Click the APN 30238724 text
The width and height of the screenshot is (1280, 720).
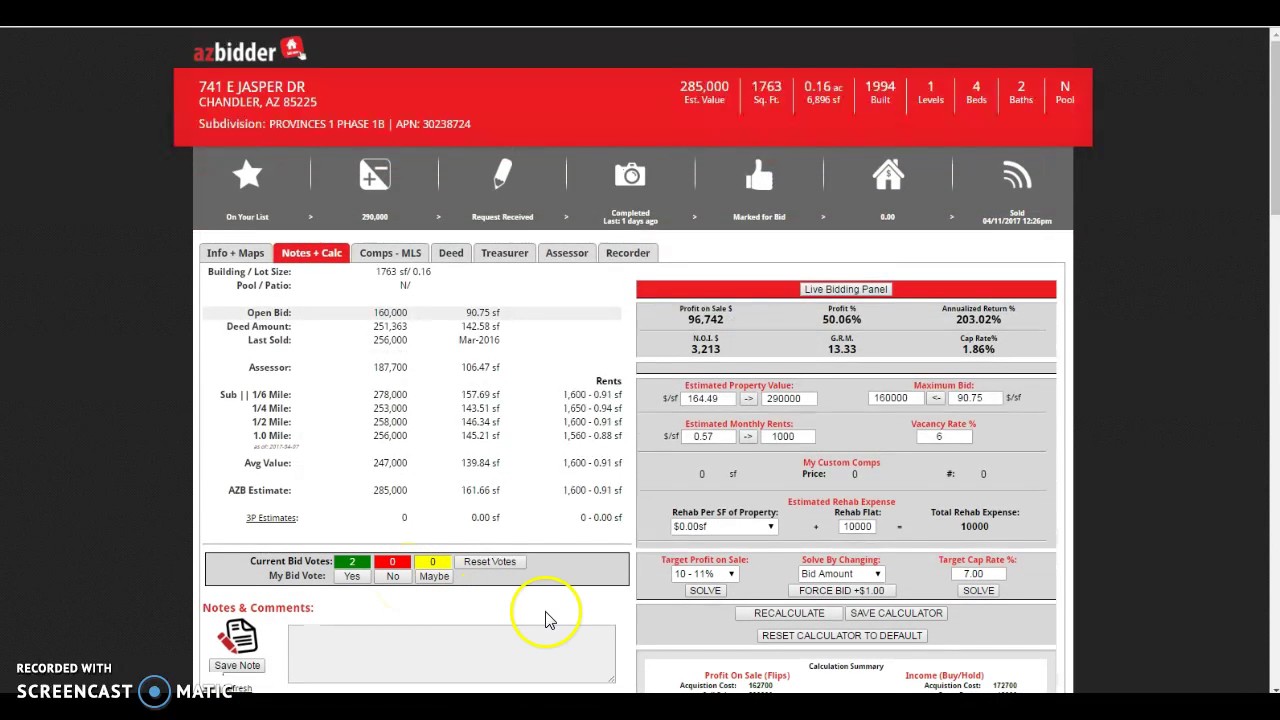point(433,124)
